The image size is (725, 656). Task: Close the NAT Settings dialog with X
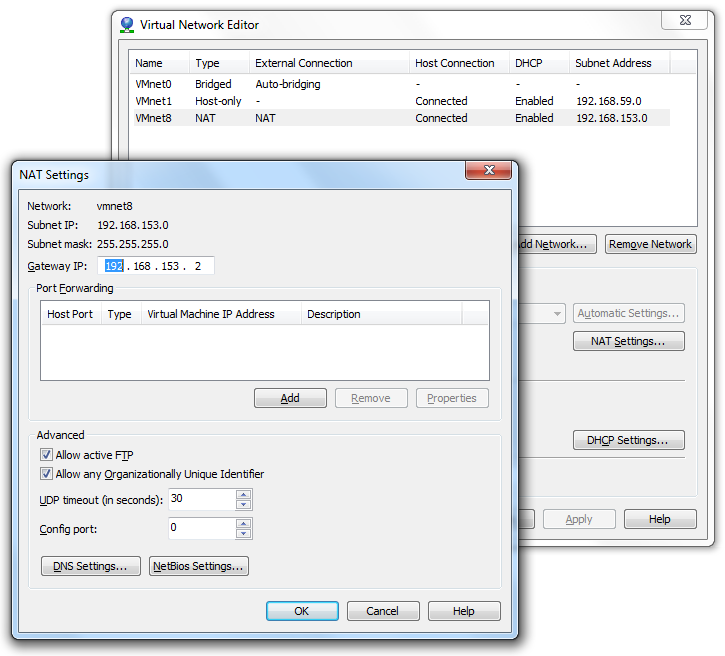tap(489, 170)
